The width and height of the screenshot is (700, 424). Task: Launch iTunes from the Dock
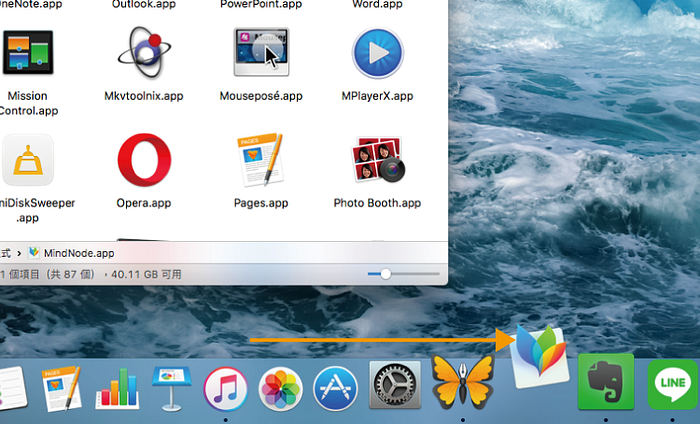click(226, 389)
